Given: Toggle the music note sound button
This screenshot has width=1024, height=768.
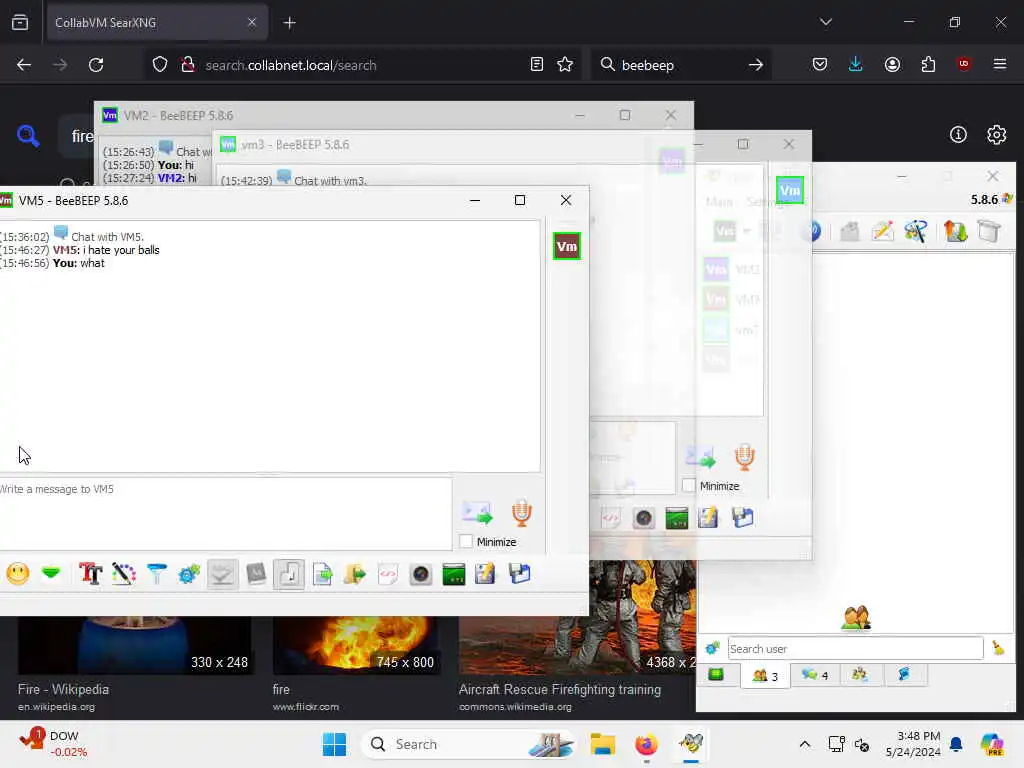Looking at the screenshot, I should pyautogui.click(x=289, y=575).
